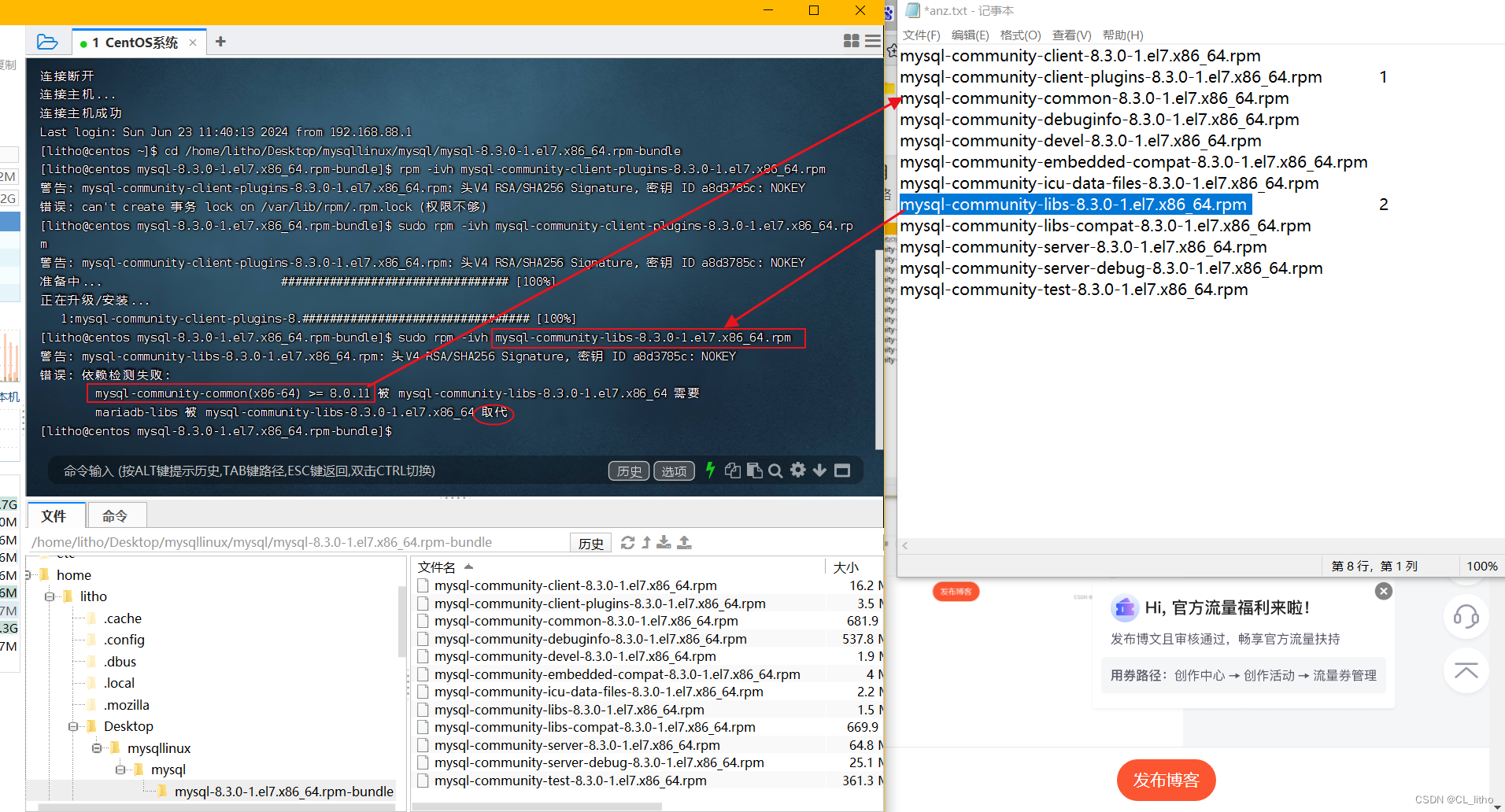Select mysql-community-libs-compat file in file list

[x=595, y=727]
